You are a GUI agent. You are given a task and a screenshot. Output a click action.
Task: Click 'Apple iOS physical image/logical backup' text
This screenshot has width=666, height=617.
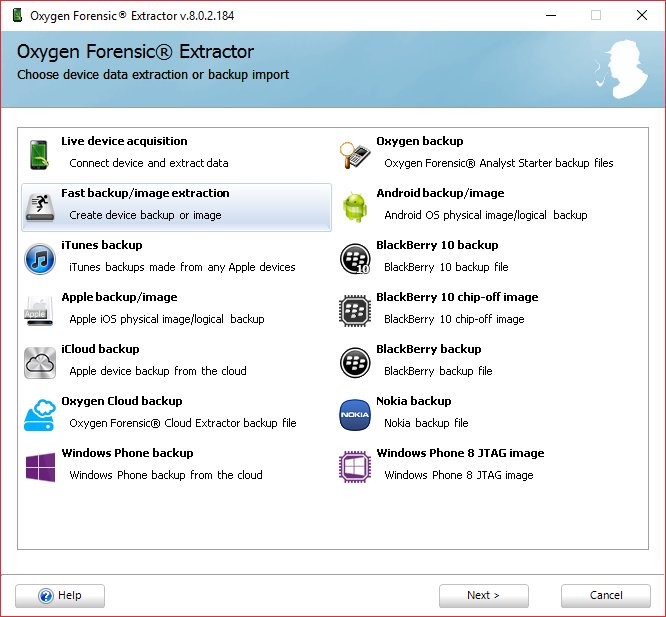point(166,319)
